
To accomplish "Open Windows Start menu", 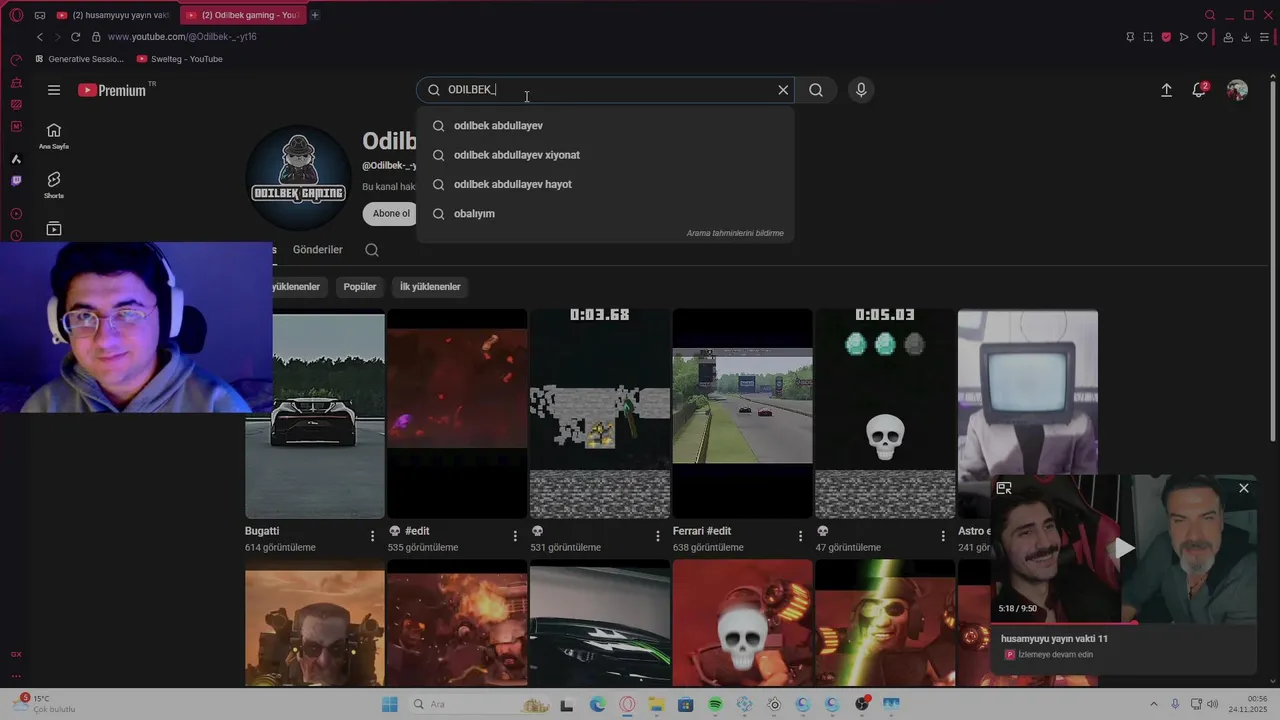I will click(x=389, y=704).
